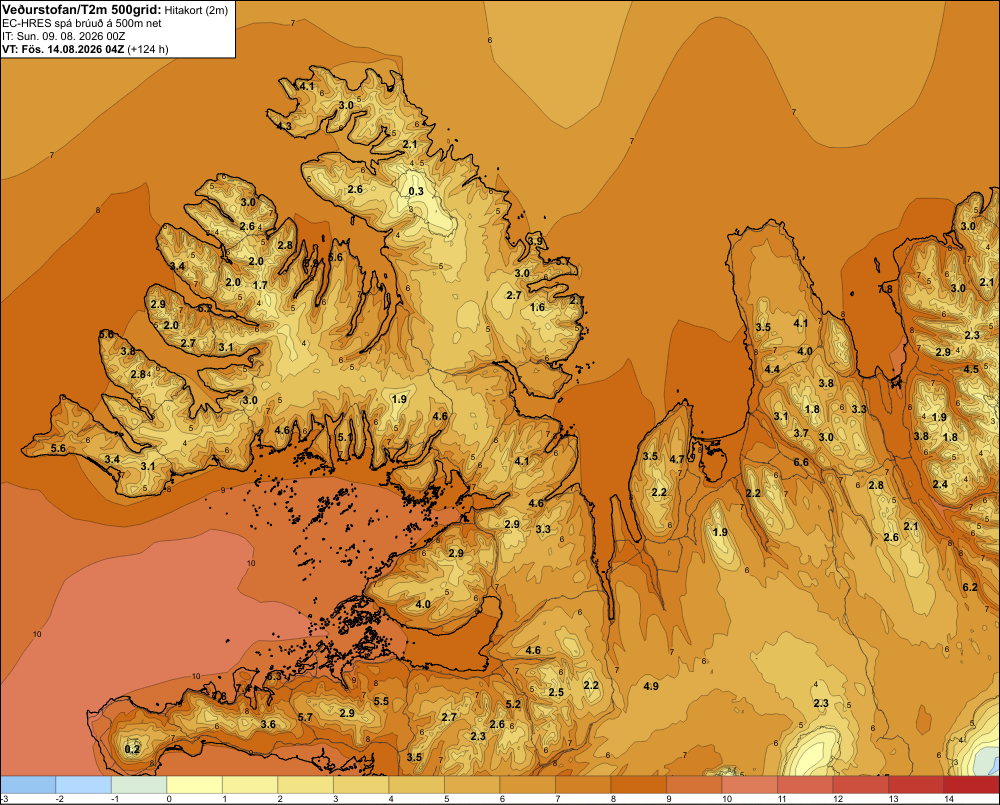Screen dimensions: 1000x805
Task: Click the 5.5 temperature value on the map
Action: pyautogui.click(x=381, y=702)
